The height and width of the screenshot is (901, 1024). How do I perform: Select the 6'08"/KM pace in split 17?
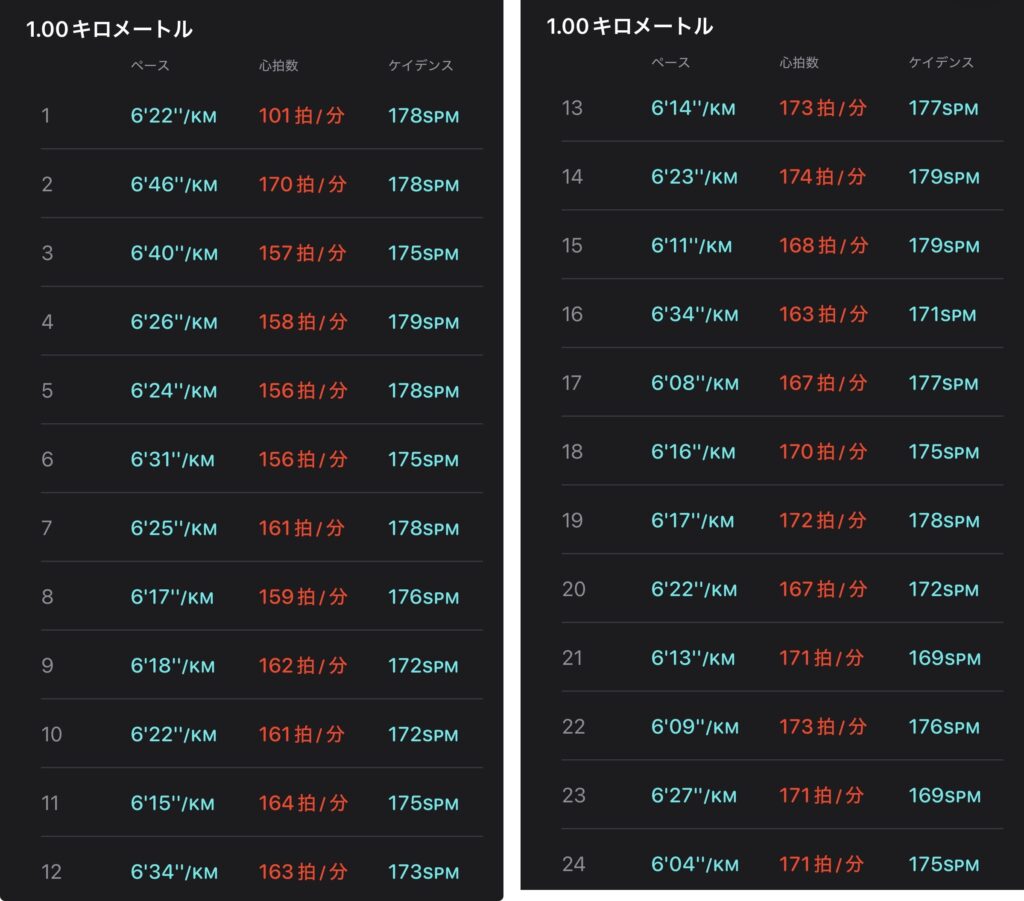pyautogui.click(x=695, y=383)
